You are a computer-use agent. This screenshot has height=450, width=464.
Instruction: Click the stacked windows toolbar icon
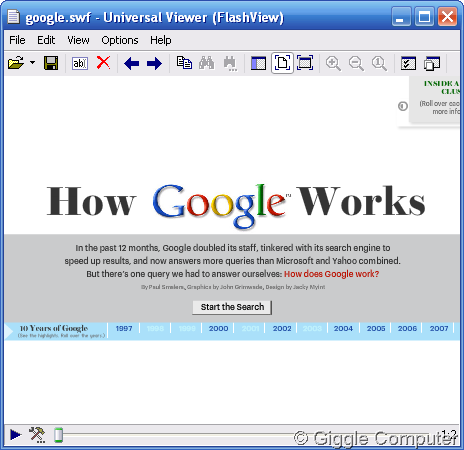coord(432,63)
